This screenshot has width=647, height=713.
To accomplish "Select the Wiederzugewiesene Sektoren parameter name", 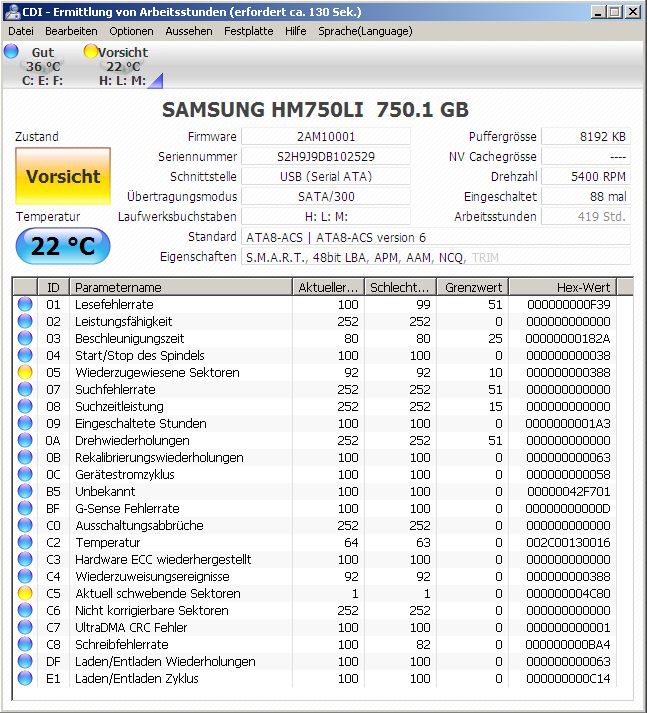I will click(157, 372).
